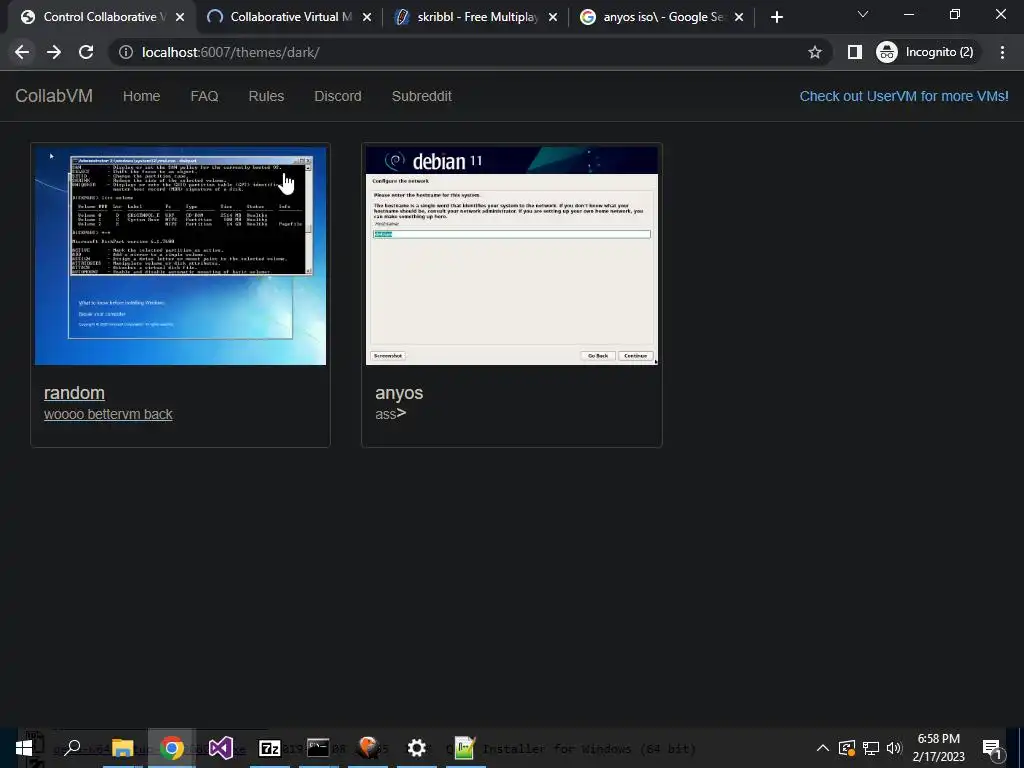
Task: Open the Rules nav link
Action: coord(266,96)
